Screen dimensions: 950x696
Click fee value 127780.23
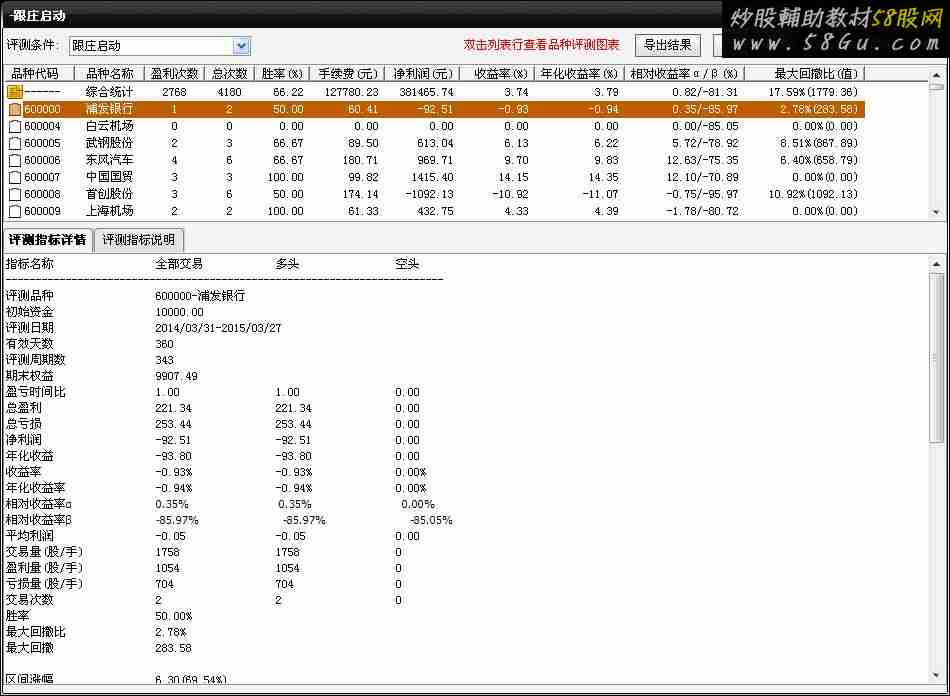click(x=351, y=92)
